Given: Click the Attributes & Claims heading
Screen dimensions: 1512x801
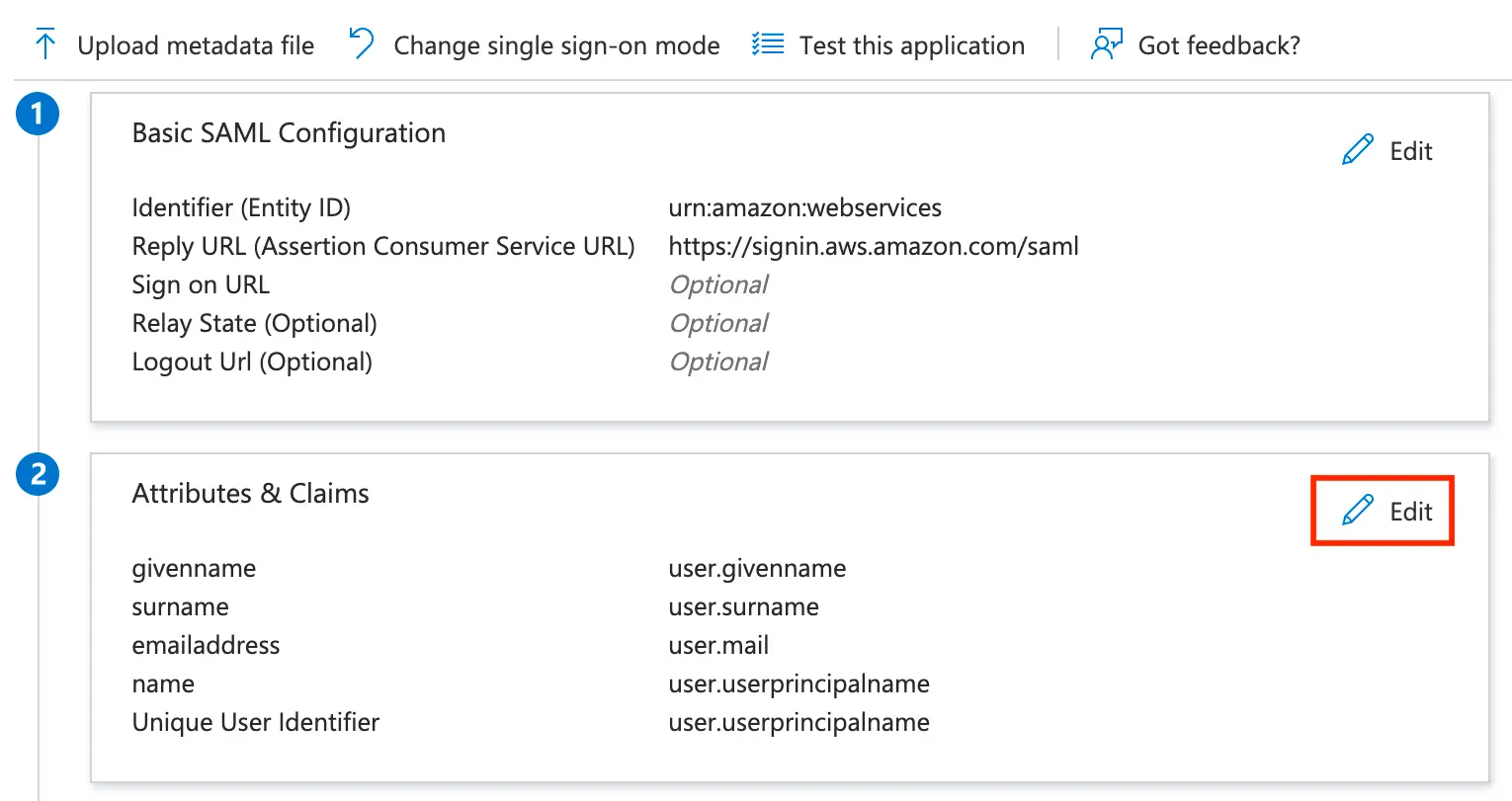Looking at the screenshot, I should click(x=250, y=493).
